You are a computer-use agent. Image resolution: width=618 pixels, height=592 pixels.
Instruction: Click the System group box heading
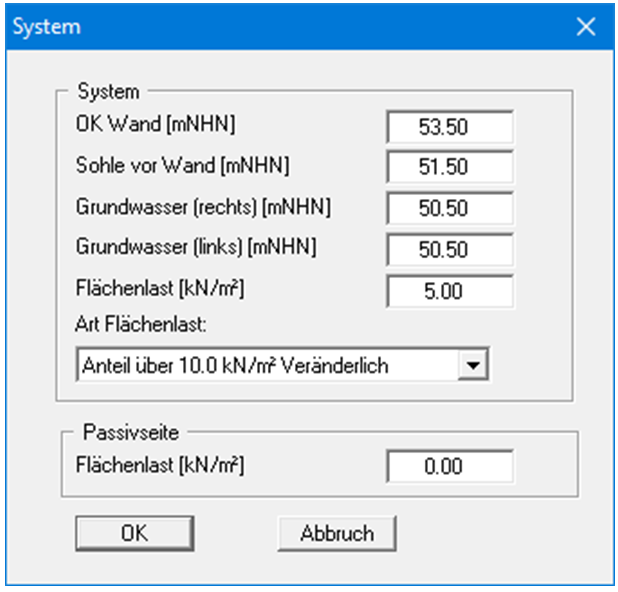point(108,91)
